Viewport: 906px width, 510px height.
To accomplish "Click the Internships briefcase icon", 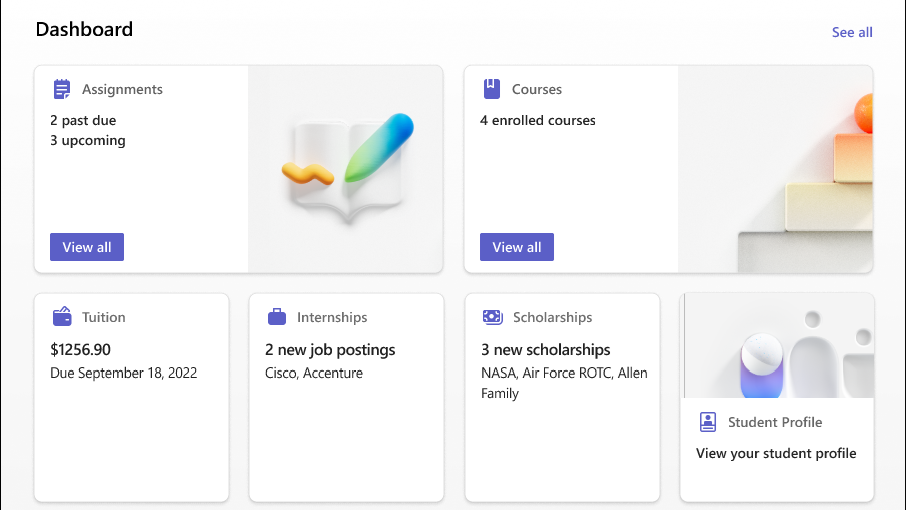I will (277, 317).
